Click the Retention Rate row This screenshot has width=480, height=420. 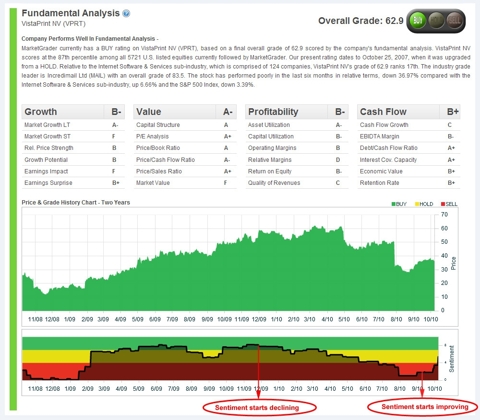pyautogui.click(x=409, y=183)
